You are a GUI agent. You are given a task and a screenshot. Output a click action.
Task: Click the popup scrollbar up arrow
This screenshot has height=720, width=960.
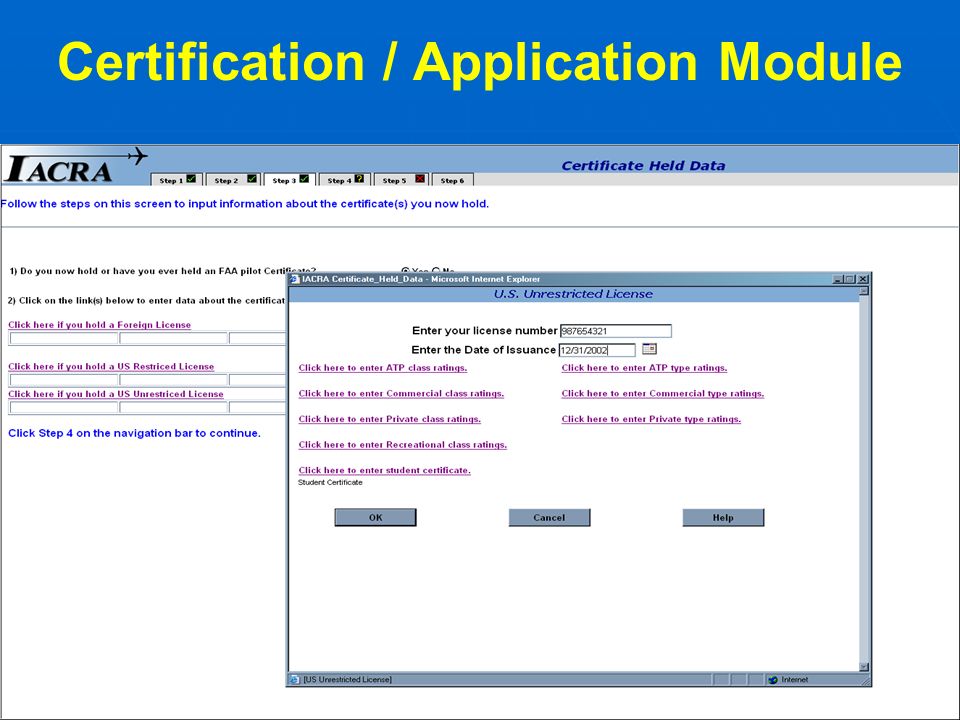point(864,291)
